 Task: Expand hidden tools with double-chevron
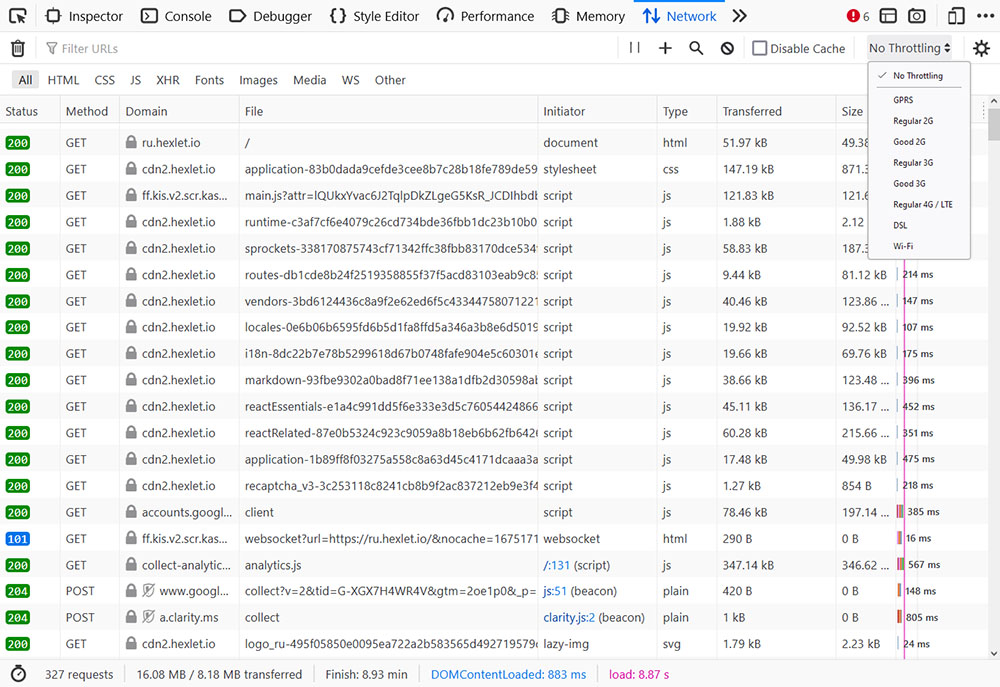(x=739, y=16)
